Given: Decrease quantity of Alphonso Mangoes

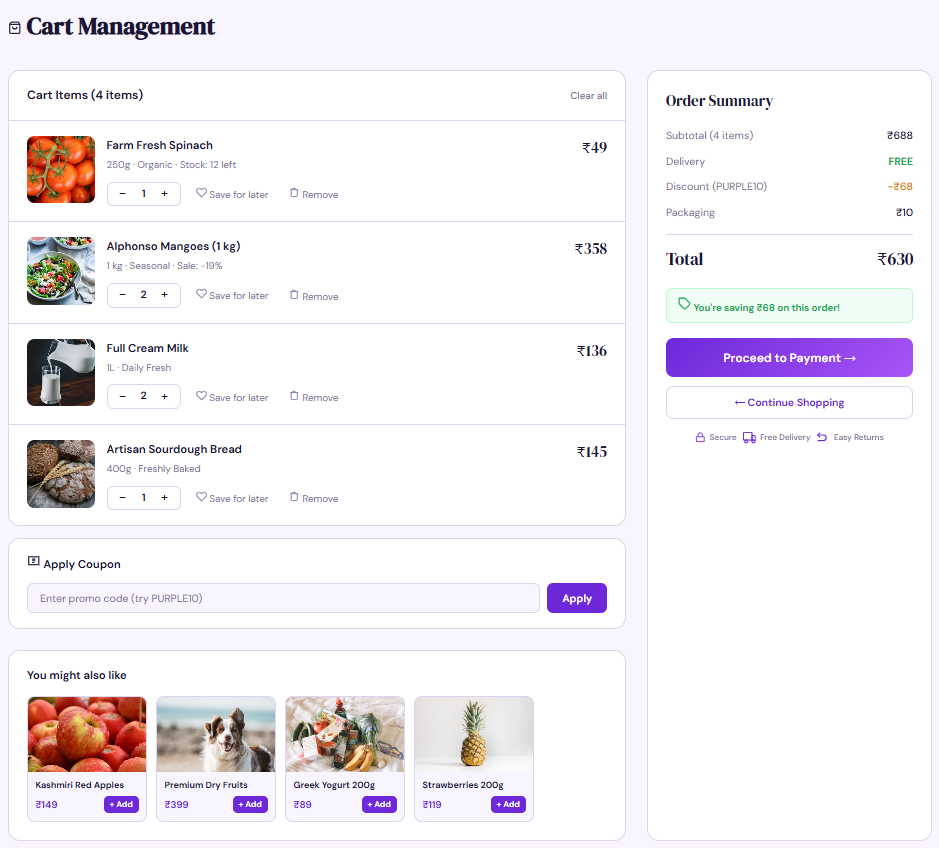Looking at the screenshot, I should coord(122,295).
